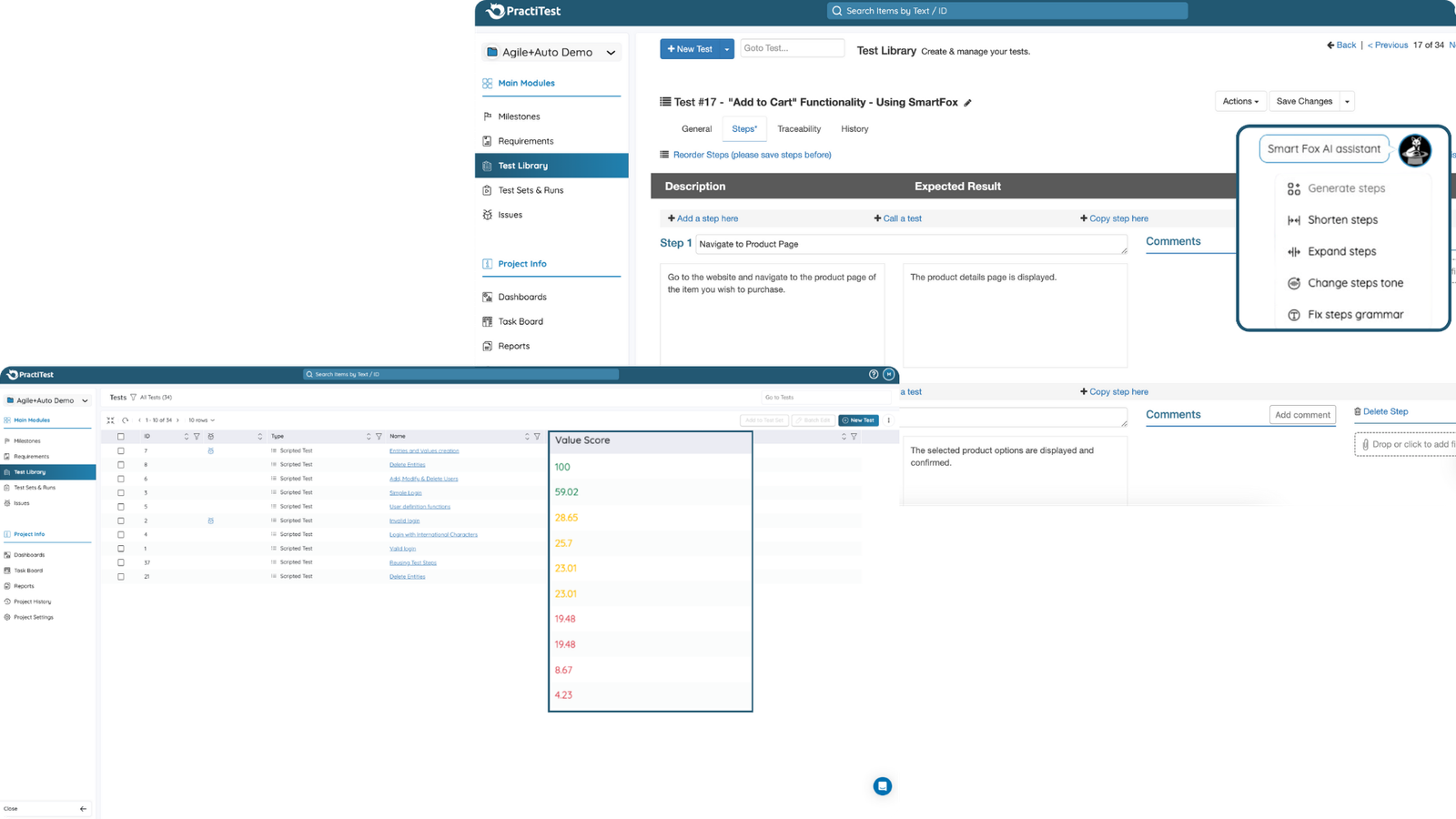This screenshot has width=1456, height=819.
Task: Click the Save Changes button
Action: point(1304,101)
